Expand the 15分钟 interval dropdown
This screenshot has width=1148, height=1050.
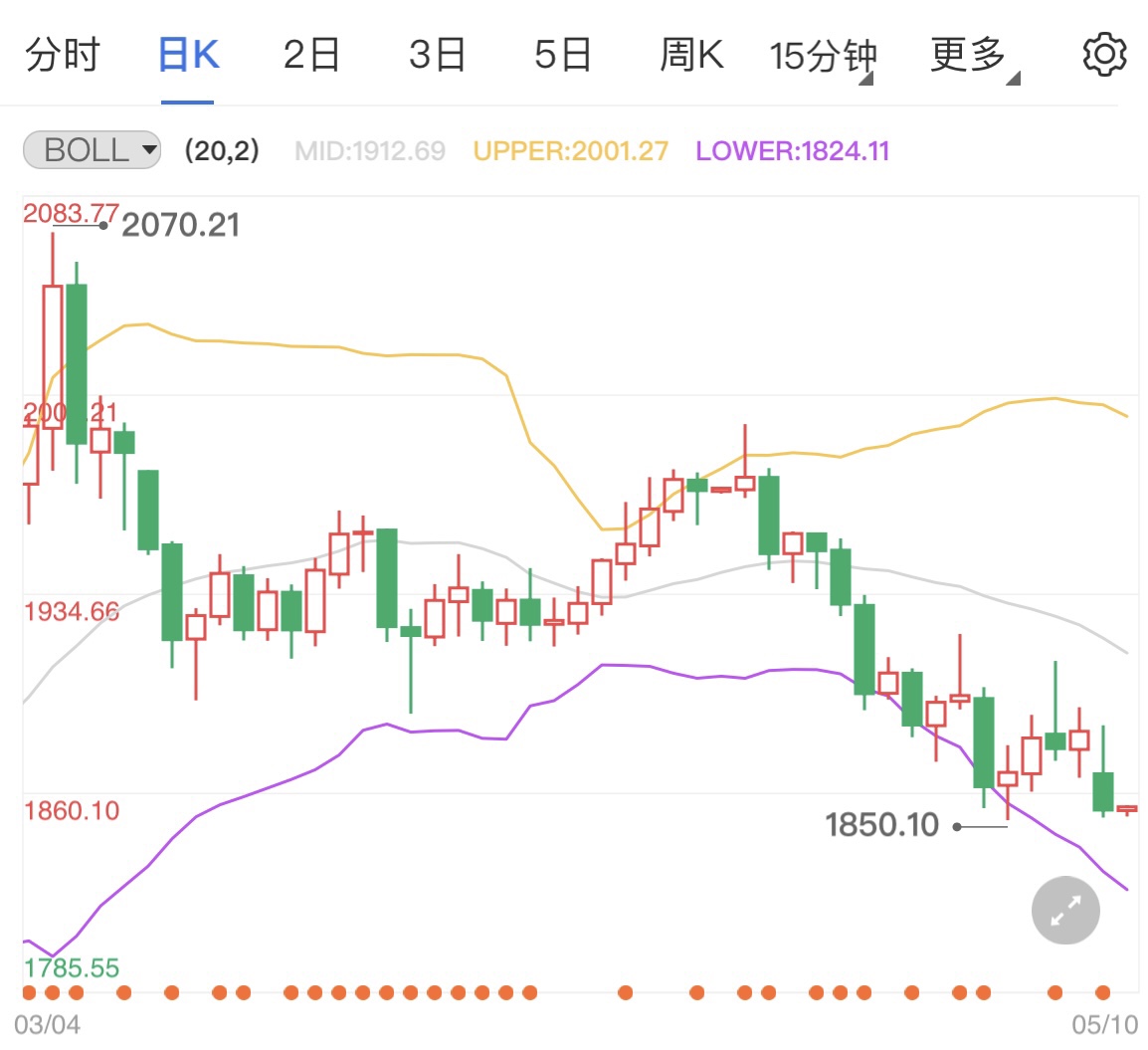pos(822,57)
